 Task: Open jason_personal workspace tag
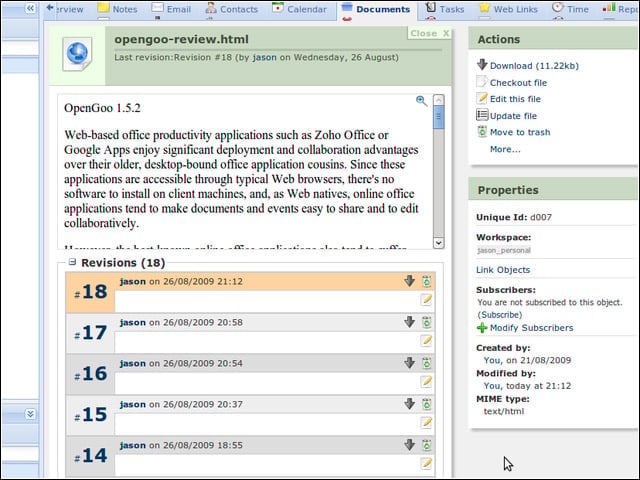pyautogui.click(x=504, y=250)
